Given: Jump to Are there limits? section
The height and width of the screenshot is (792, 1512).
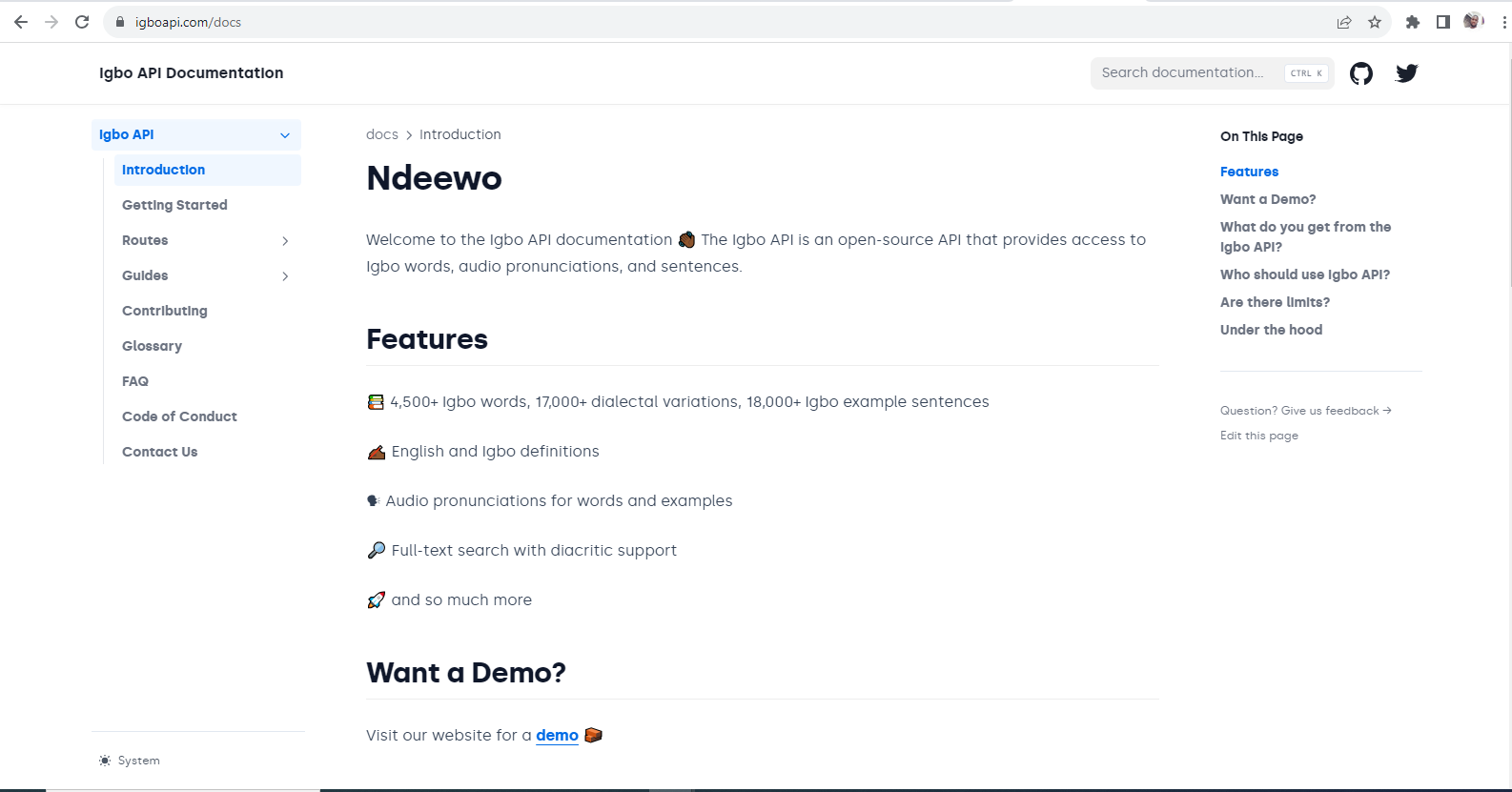Looking at the screenshot, I should [x=1275, y=302].
